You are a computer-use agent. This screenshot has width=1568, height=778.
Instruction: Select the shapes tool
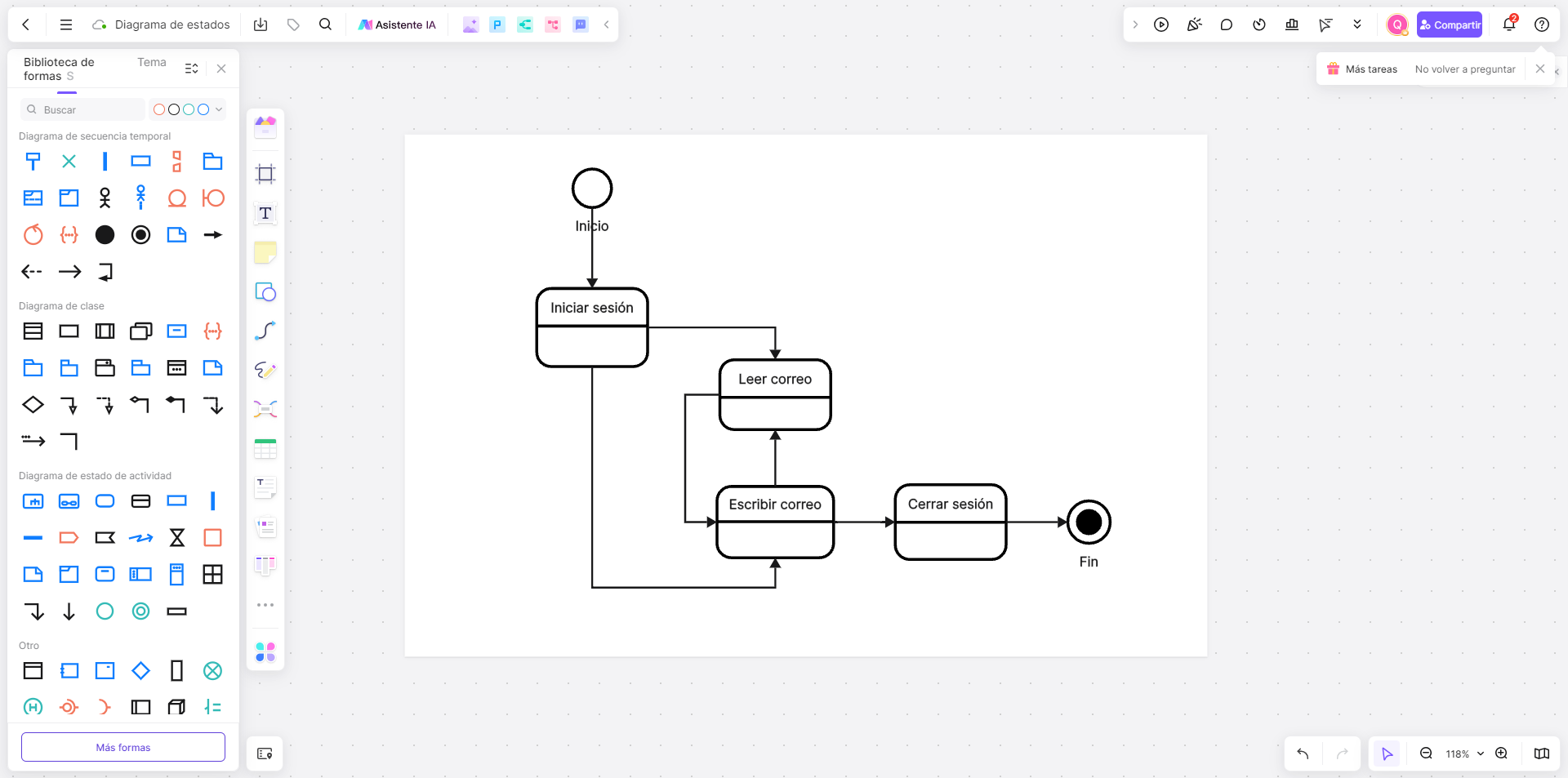click(265, 291)
